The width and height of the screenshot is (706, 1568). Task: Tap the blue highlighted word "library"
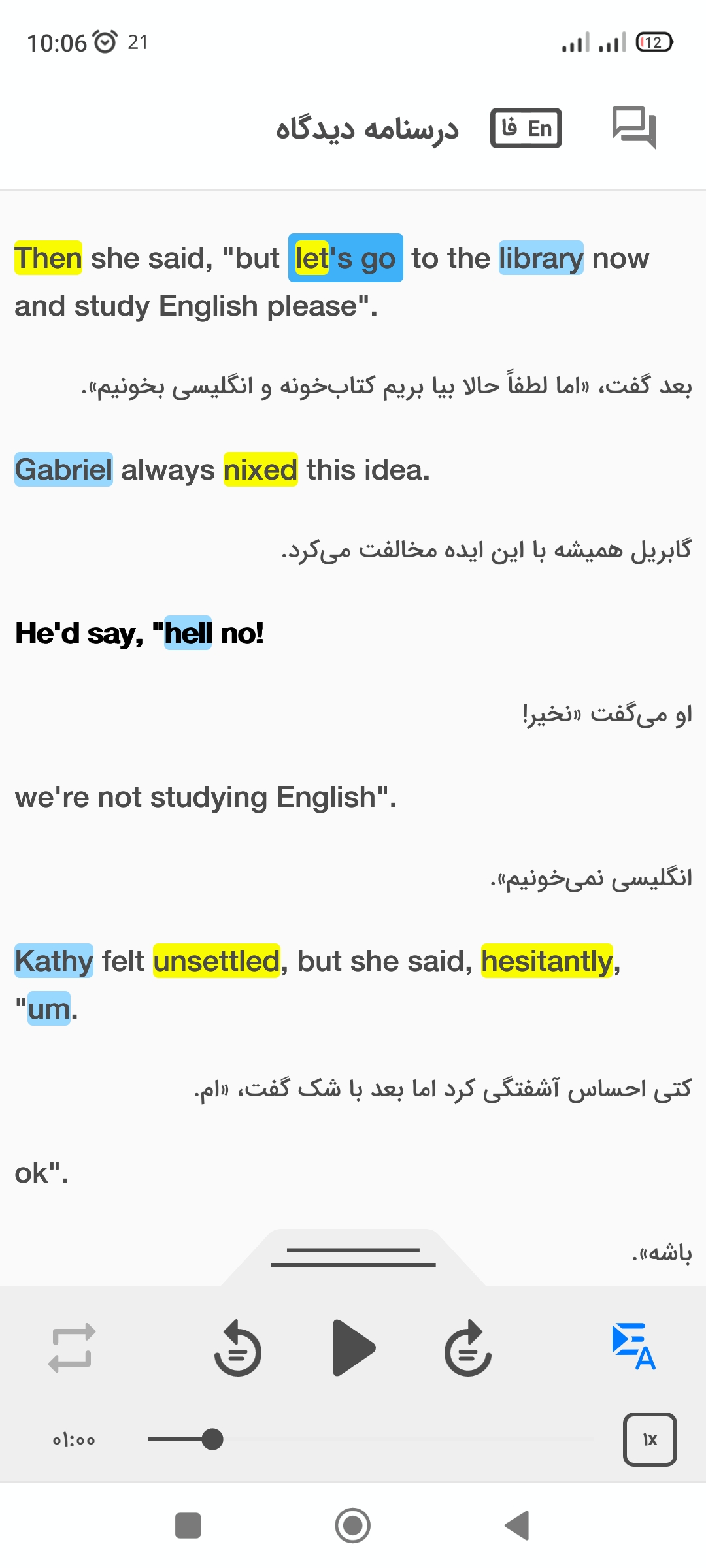[x=541, y=258]
